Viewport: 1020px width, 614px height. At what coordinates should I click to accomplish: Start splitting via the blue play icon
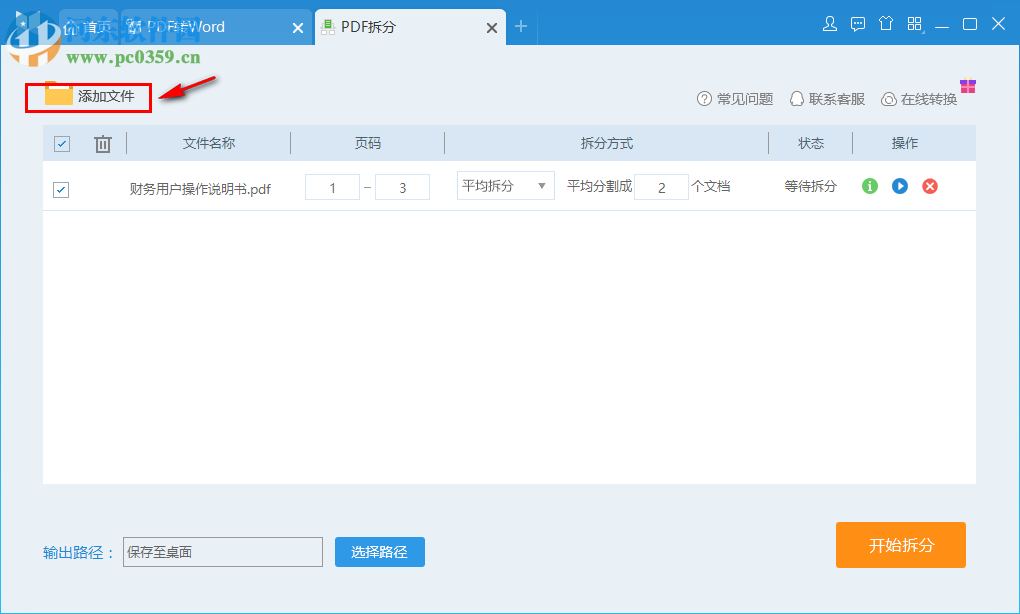899,186
